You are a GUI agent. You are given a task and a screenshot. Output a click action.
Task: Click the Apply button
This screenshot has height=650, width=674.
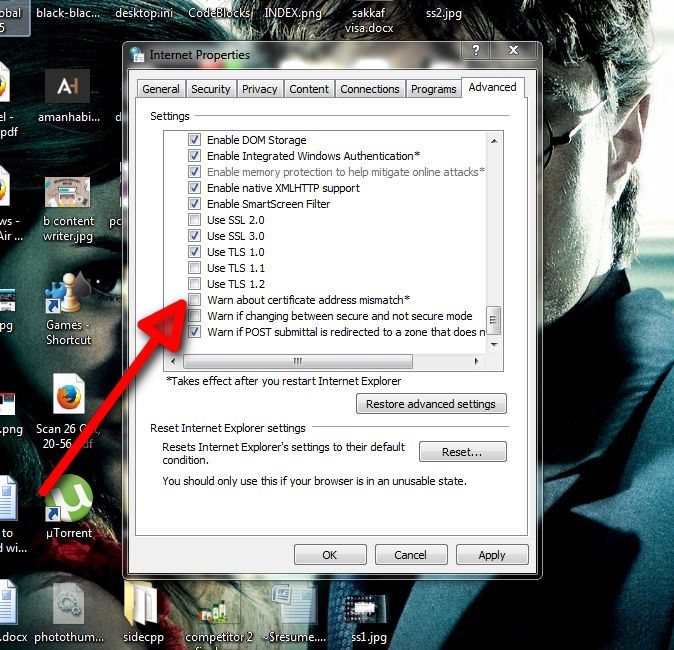pos(492,555)
